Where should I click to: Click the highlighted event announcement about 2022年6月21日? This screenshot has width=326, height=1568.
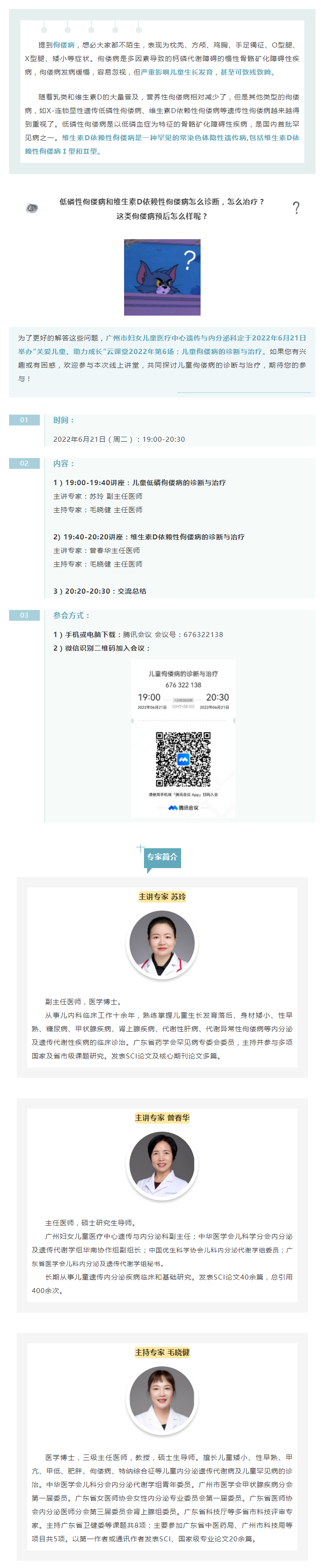pyautogui.click(x=162, y=345)
